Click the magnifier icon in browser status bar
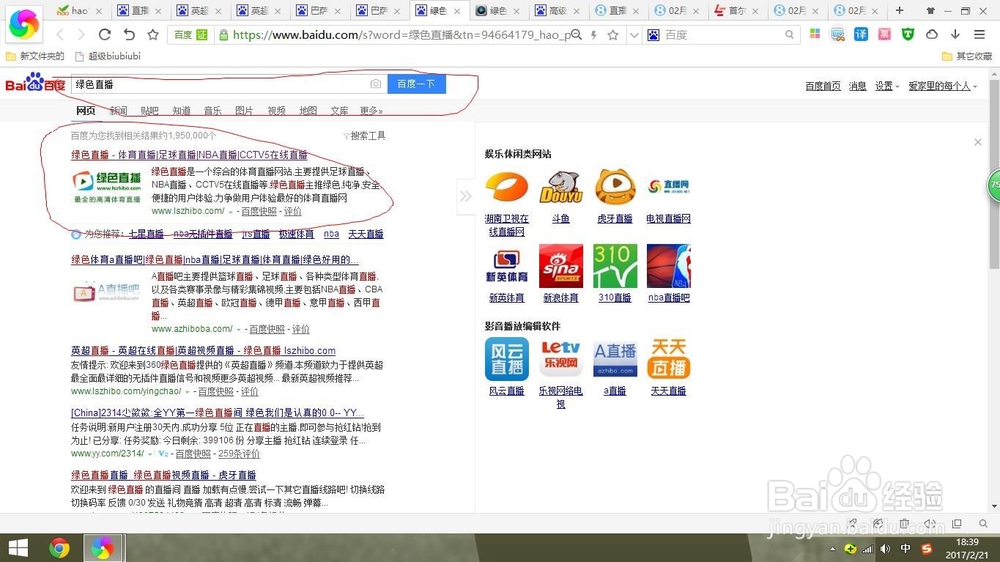Viewport: 1000px width, 562px height. (983, 524)
